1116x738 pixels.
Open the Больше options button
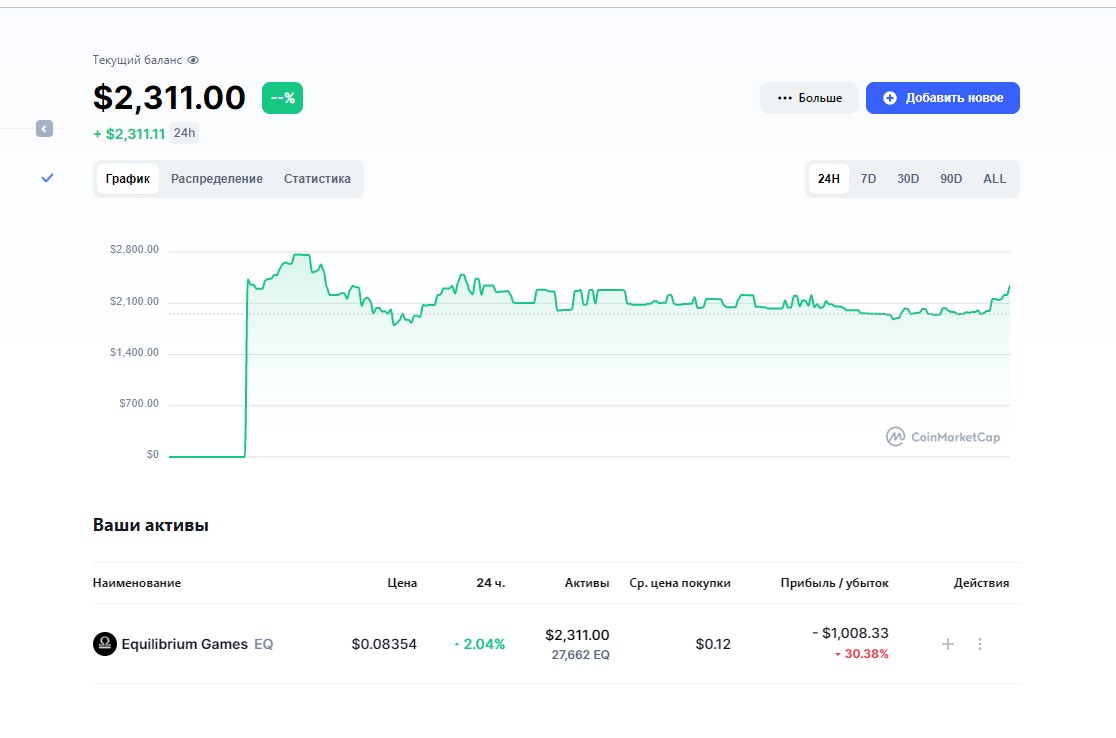[809, 98]
